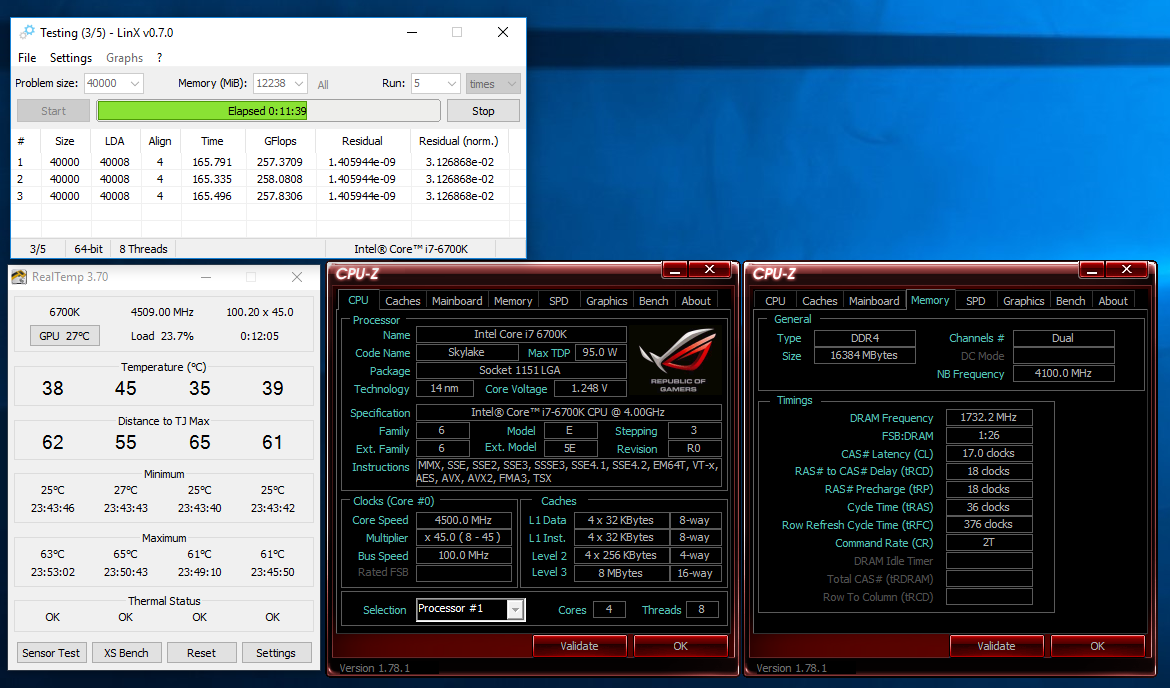Screen dimensions: 1170x688
Task: Click the Command Rate 2T field
Action: point(989,542)
